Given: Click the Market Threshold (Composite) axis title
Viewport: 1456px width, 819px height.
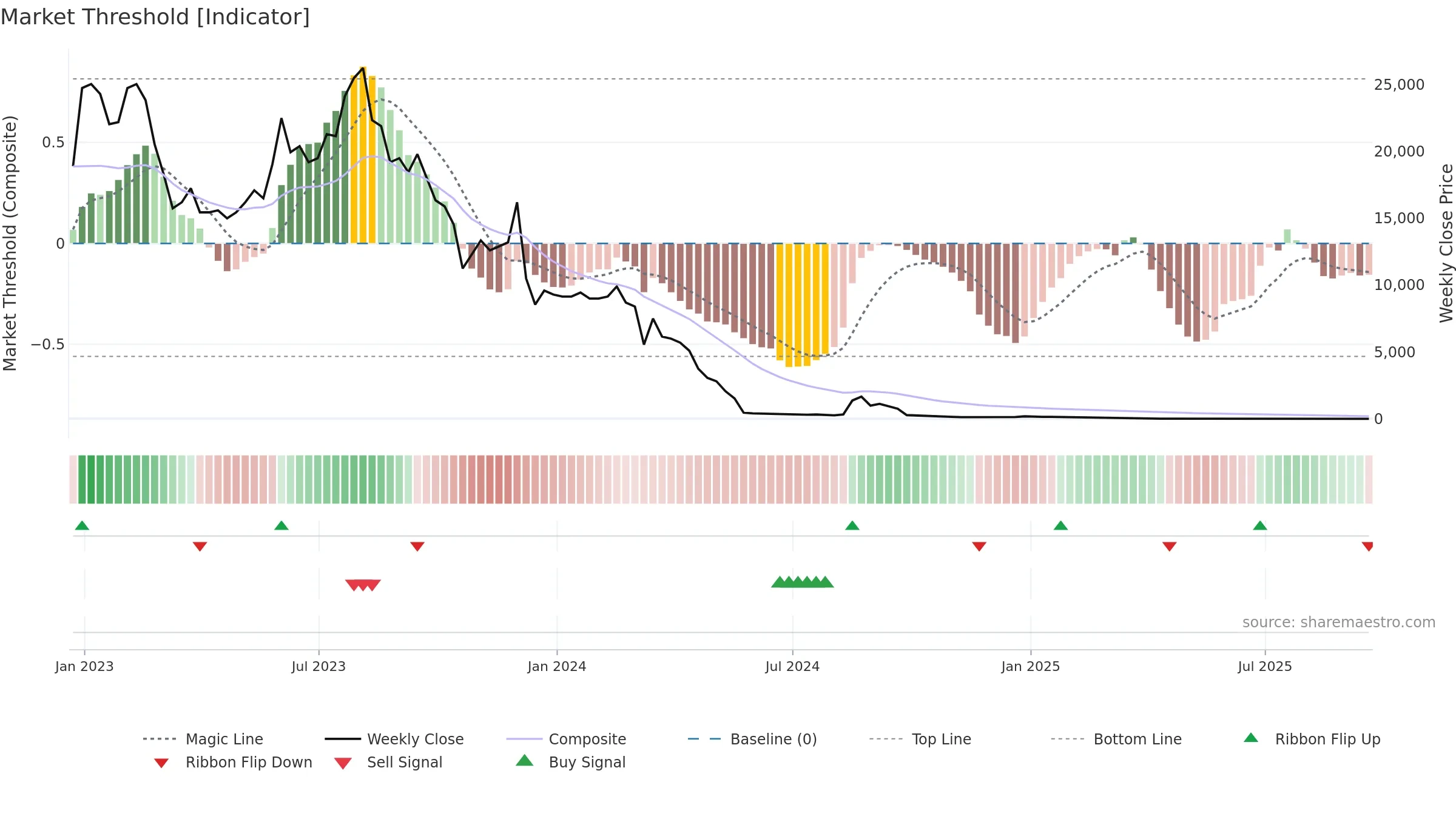Looking at the screenshot, I should click(10, 243).
